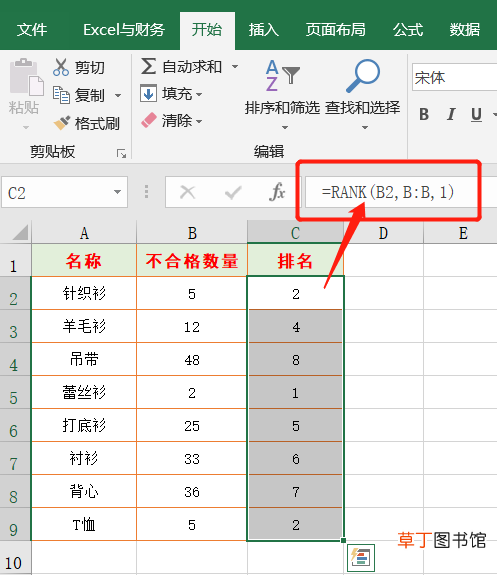Select the cell T恤
Image resolution: width=497 pixels, height=575 pixels.
coord(84,524)
